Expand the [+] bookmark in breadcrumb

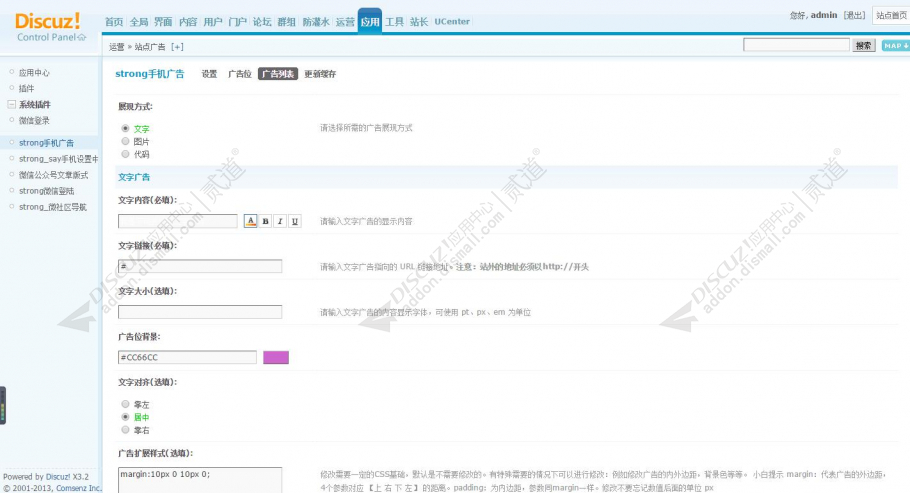pyautogui.click(x=177, y=47)
